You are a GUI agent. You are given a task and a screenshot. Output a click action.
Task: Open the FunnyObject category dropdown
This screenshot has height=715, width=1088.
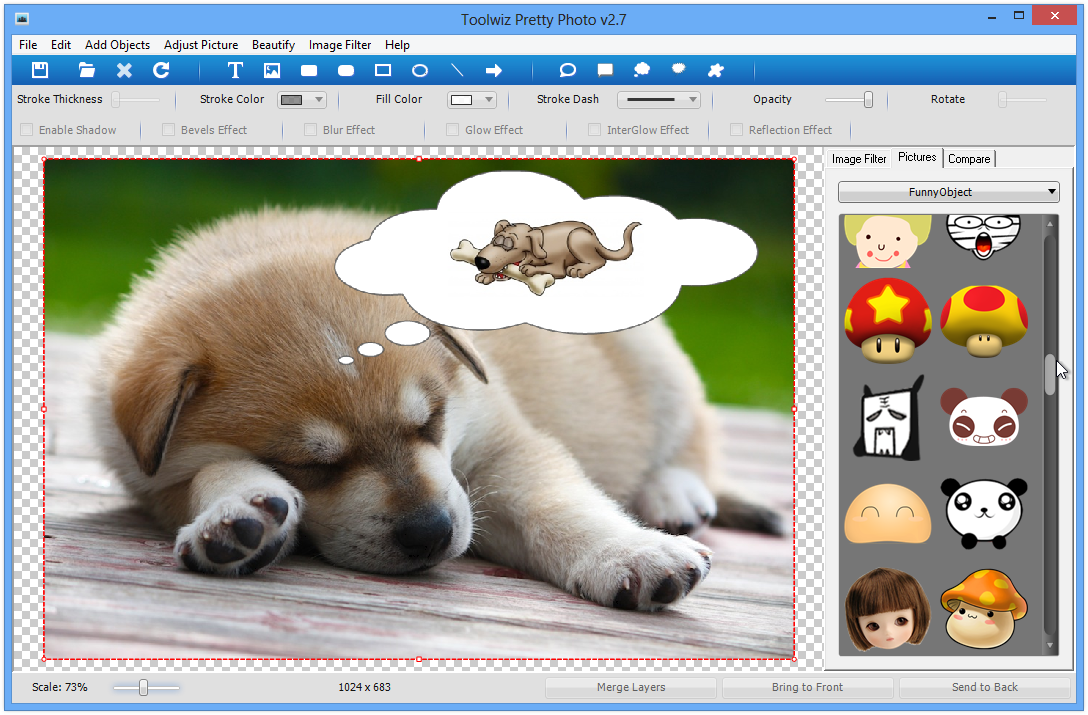click(x=949, y=192)
